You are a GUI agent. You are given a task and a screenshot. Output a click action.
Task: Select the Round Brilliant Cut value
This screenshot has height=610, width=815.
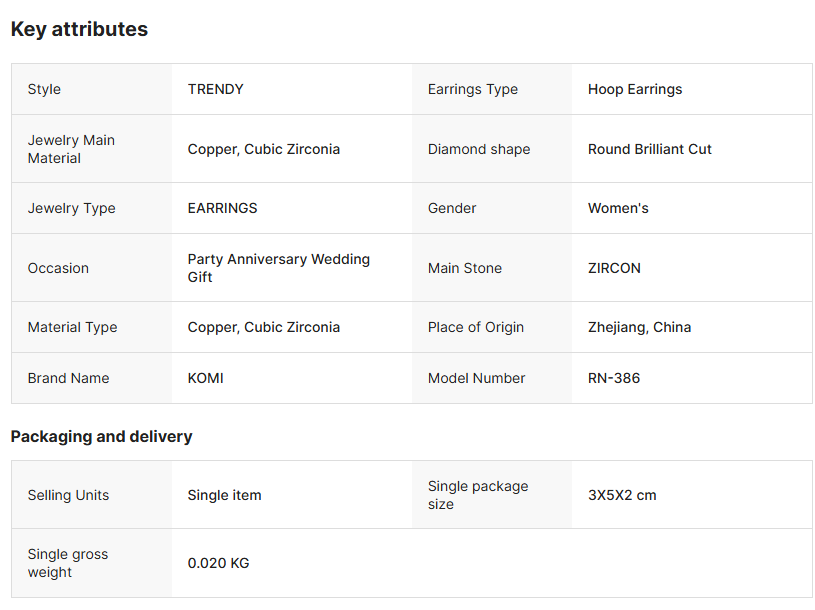(x=650, y=149)
